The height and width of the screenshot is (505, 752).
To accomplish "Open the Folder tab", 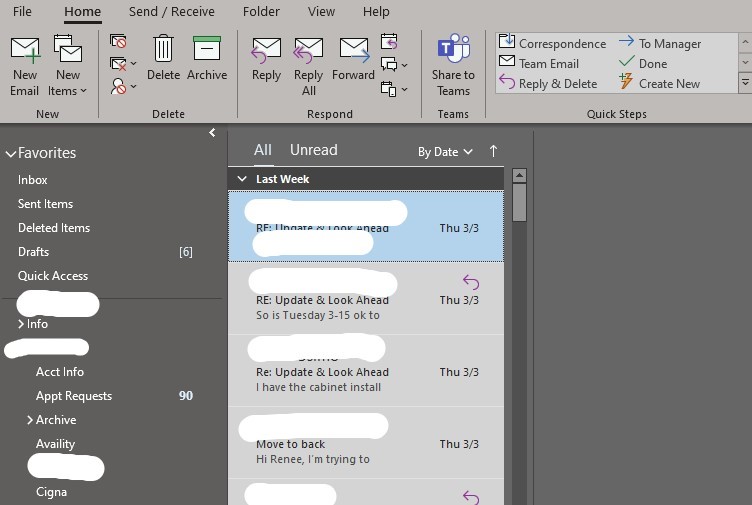I will point(261,12).
